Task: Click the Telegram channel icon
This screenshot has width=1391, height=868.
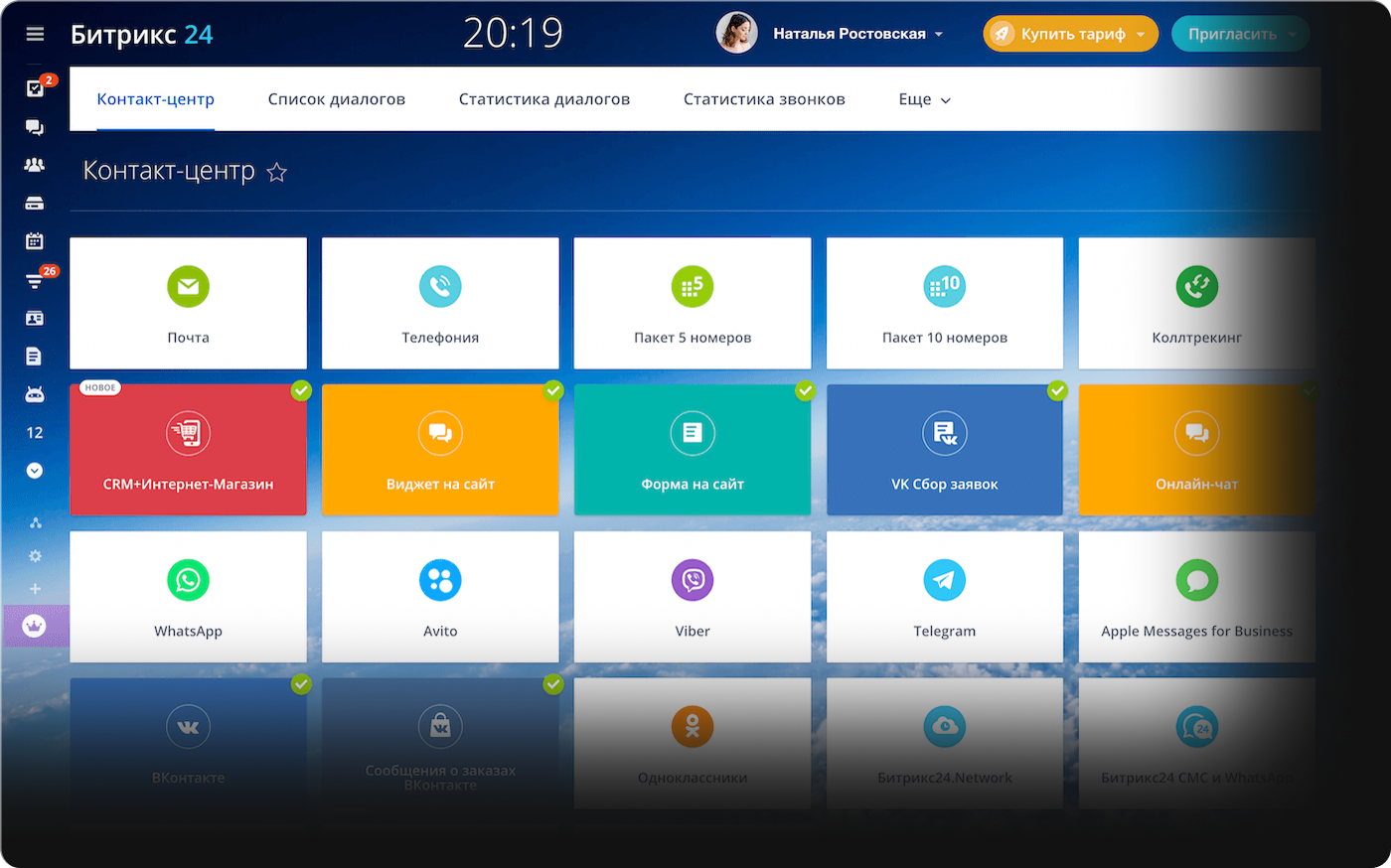Action: [944, 580]
